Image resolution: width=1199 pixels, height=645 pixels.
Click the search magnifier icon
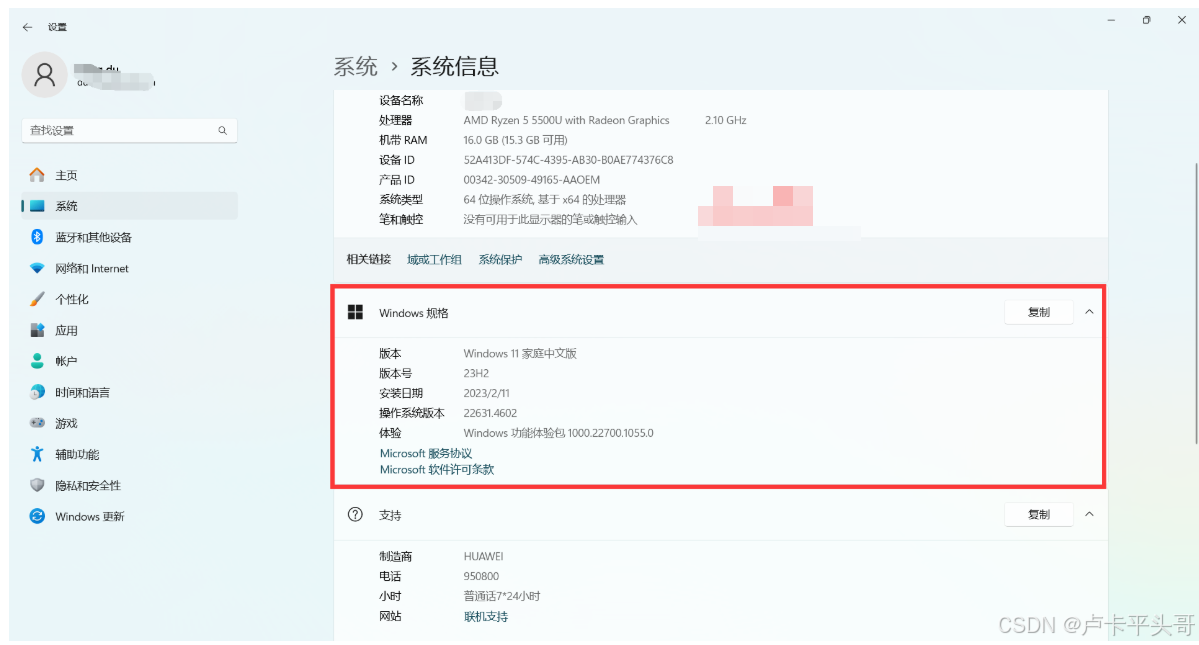[x=223, y=131]
